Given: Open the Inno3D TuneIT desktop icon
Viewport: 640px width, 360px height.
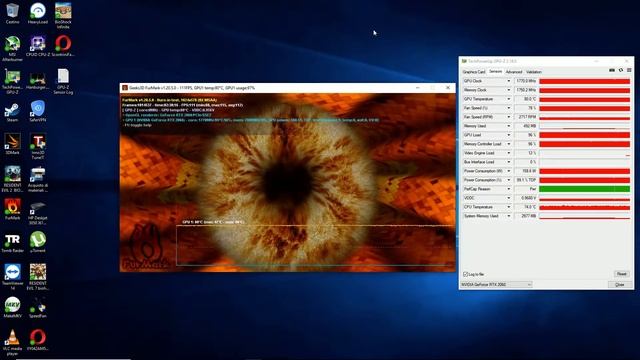Looking at the screenshot, I should (x=38, y=147).
